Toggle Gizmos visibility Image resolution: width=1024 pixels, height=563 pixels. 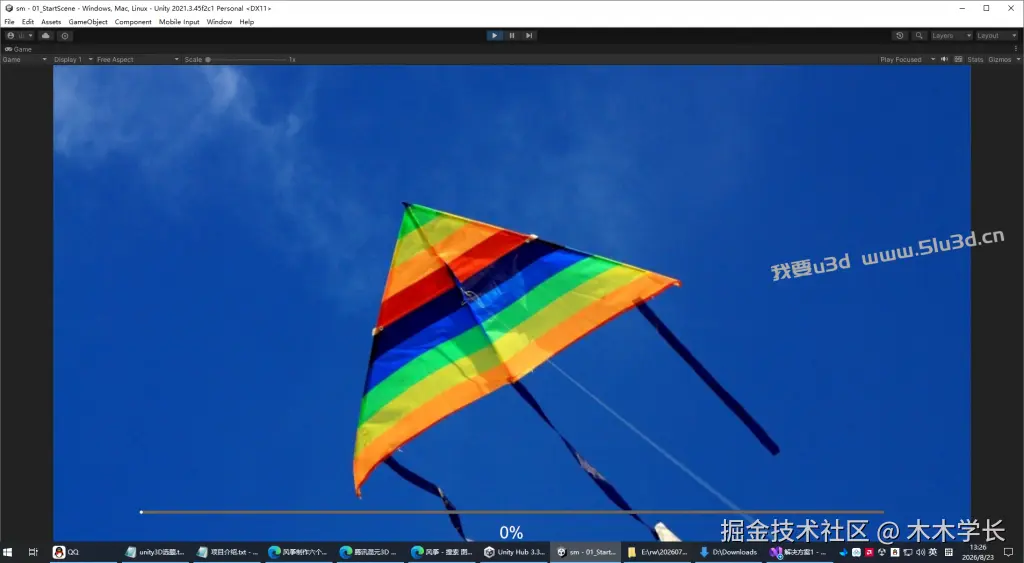tap(999, 59)
